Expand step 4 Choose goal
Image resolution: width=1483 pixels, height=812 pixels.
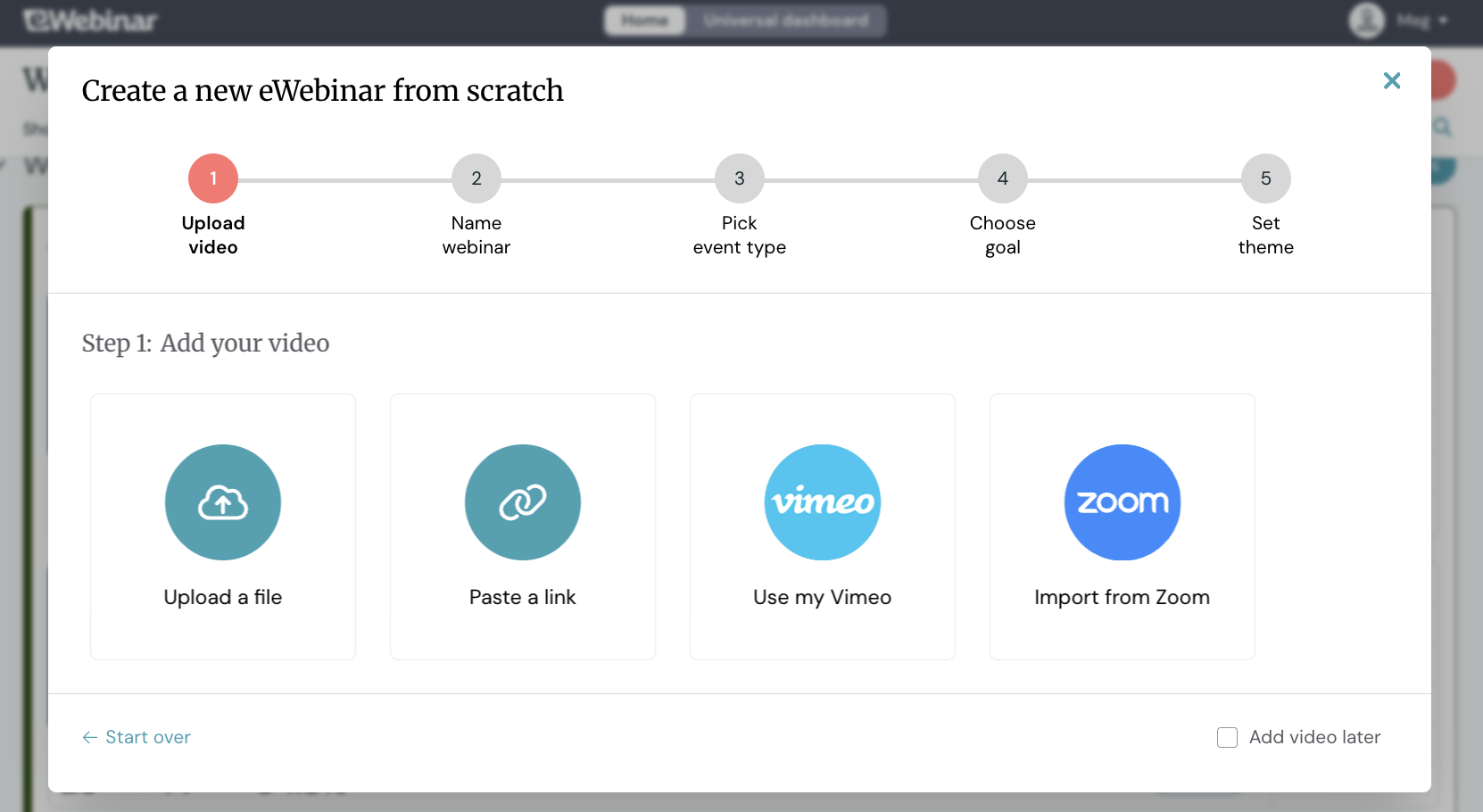(x=1002, y=178)
